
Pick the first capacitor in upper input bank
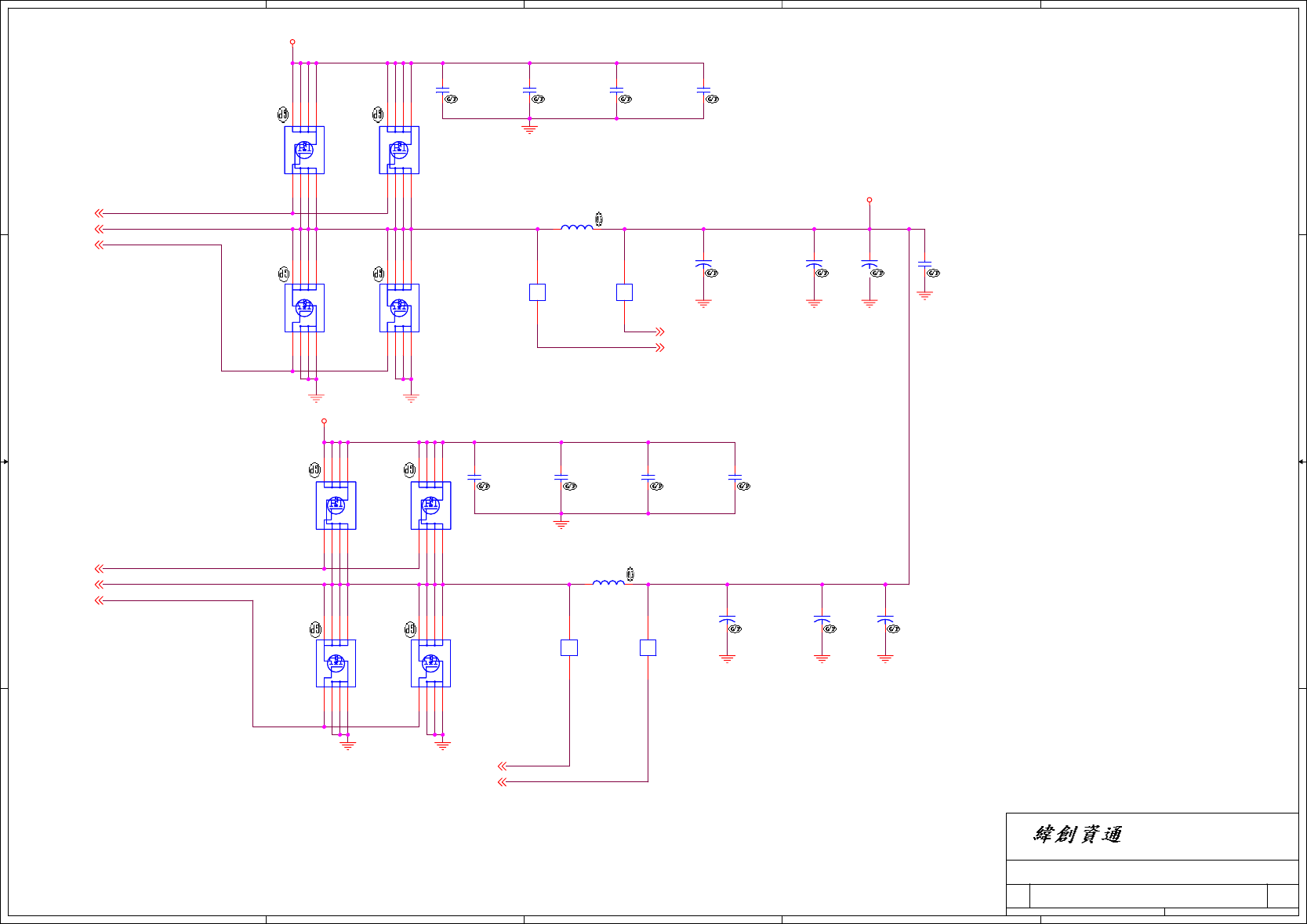(x=443, y=90)
